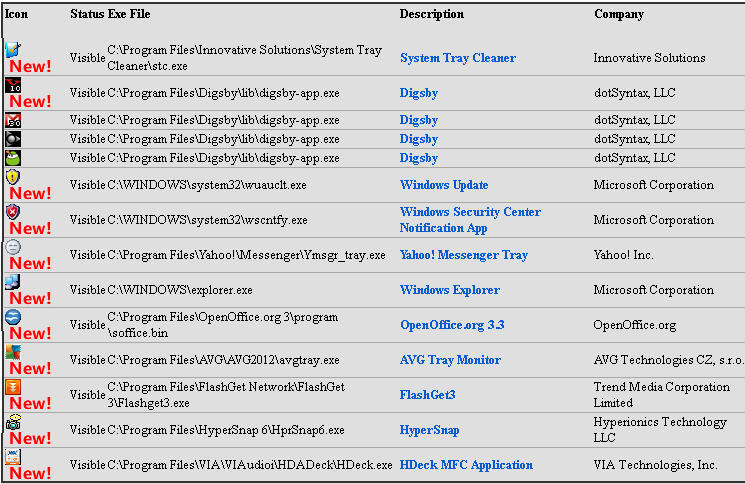This screenshot has width=745, height=484.
Task: Click the OpenOffice.org company cell
Action: (x=634, y=325)
